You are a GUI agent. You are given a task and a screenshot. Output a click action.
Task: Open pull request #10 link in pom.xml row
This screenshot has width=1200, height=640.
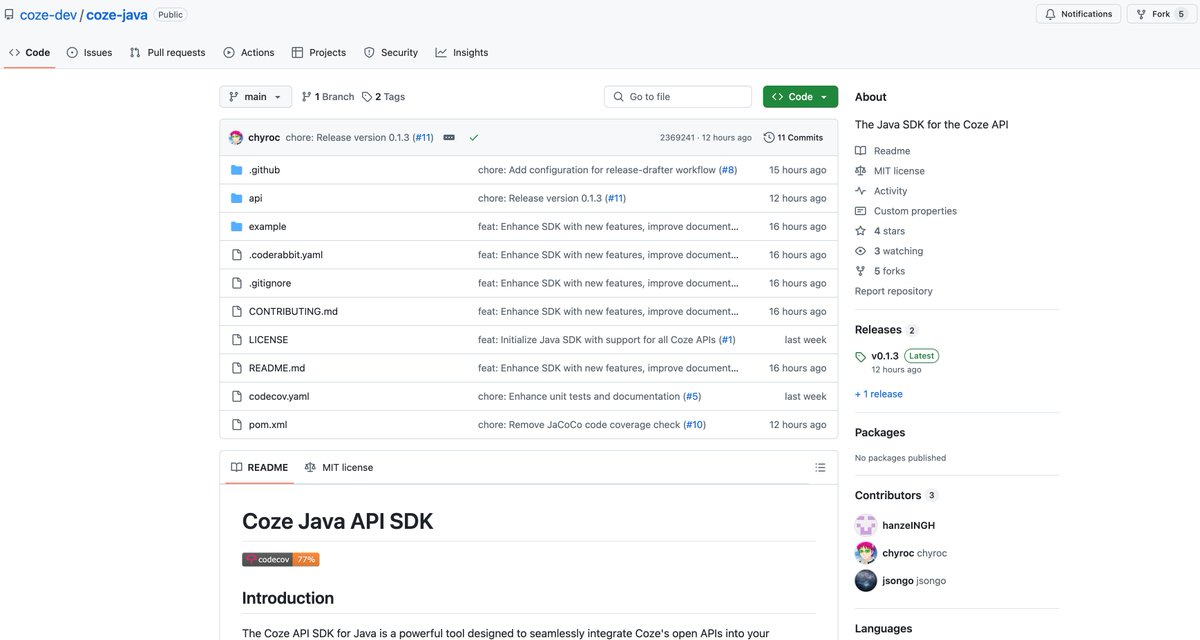[694, 425]
